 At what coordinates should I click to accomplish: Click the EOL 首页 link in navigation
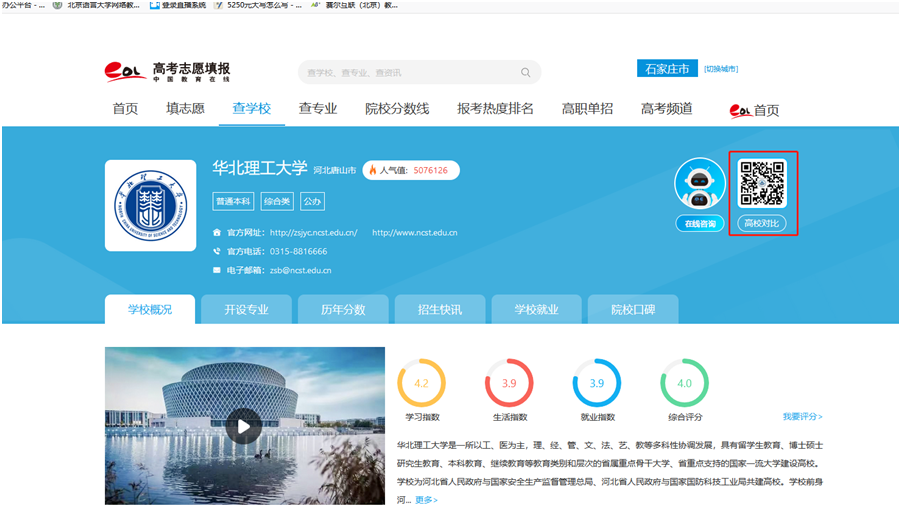754,110
